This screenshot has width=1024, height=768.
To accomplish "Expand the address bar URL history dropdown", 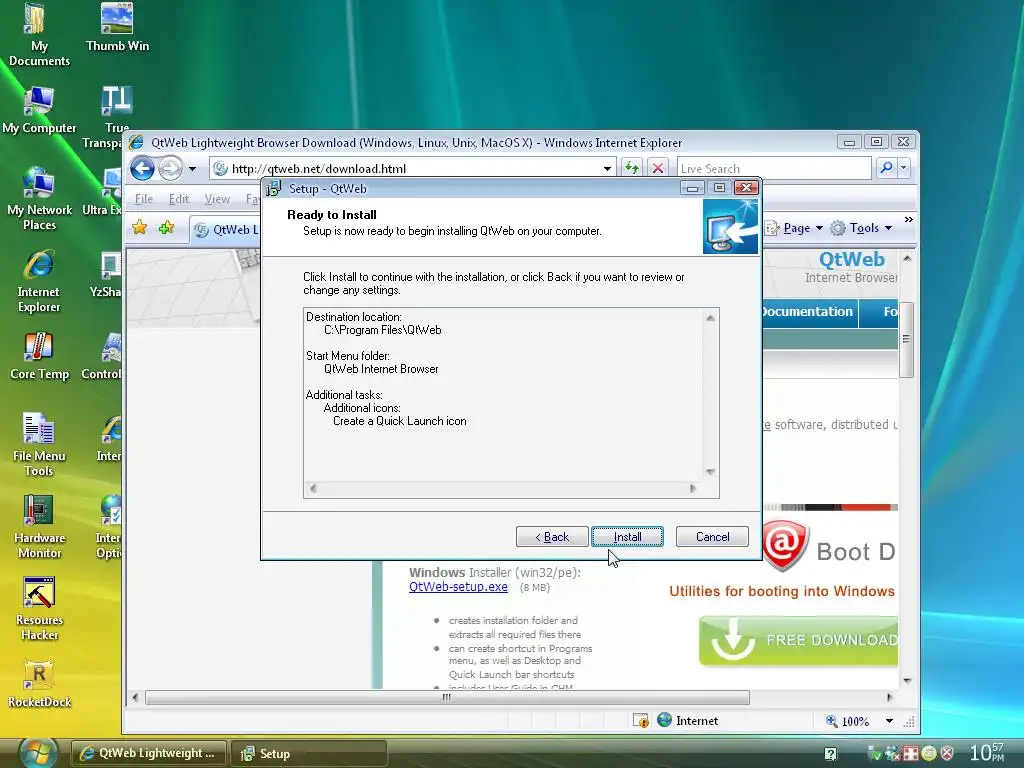I will (x=607, y=168).
